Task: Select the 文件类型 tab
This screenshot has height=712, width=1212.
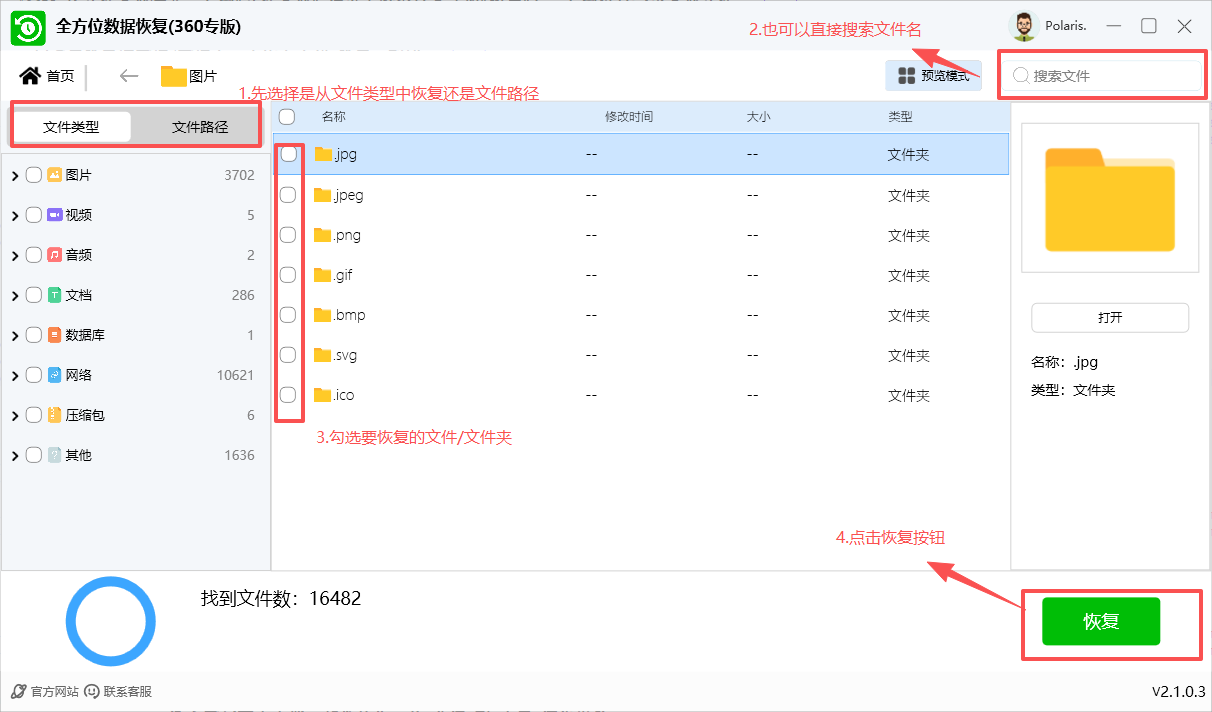Action: [x=72, y=126]
